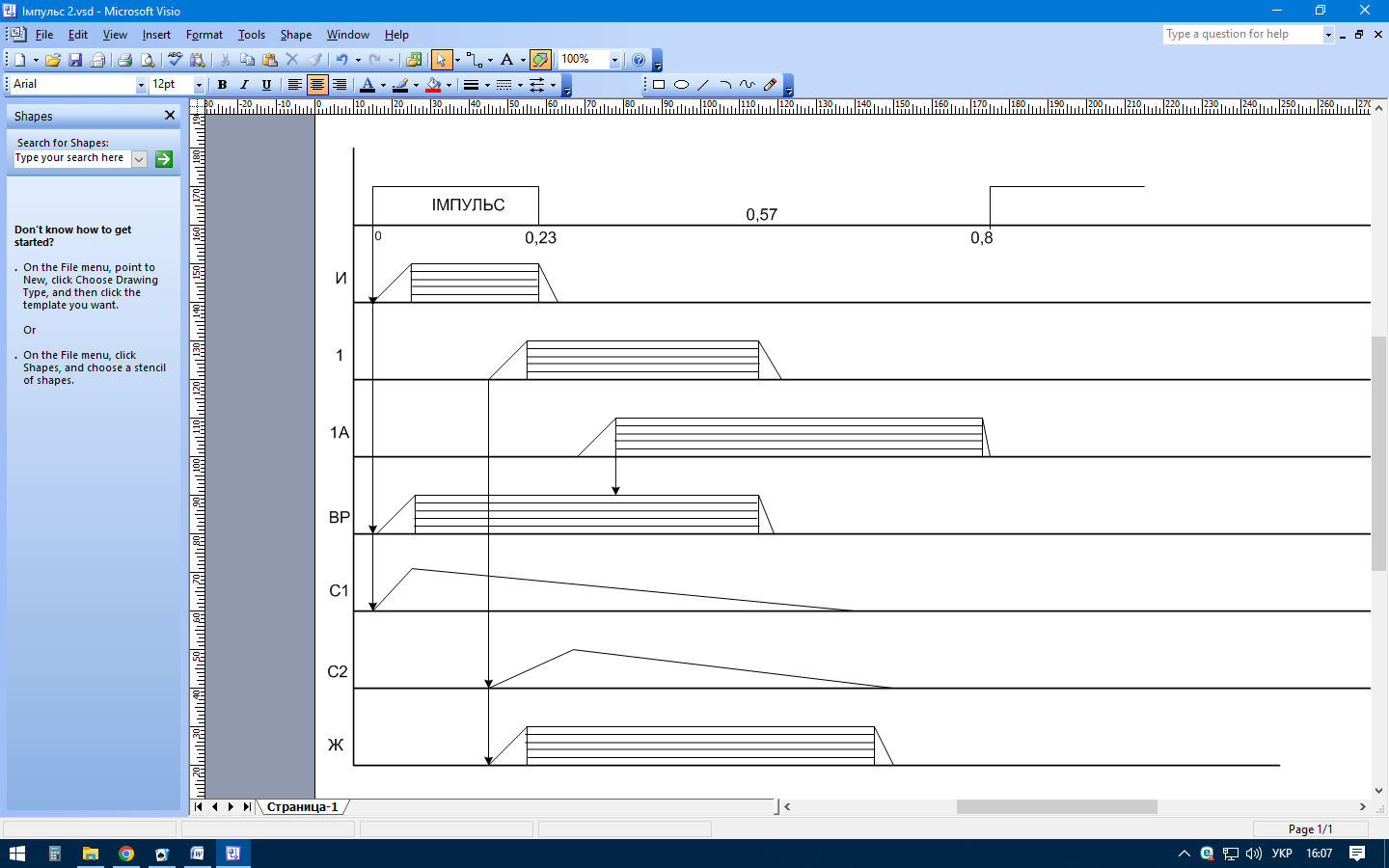Select the Text tool
The width and height of the screenshot is (1389, 868).
click(506, 60)
